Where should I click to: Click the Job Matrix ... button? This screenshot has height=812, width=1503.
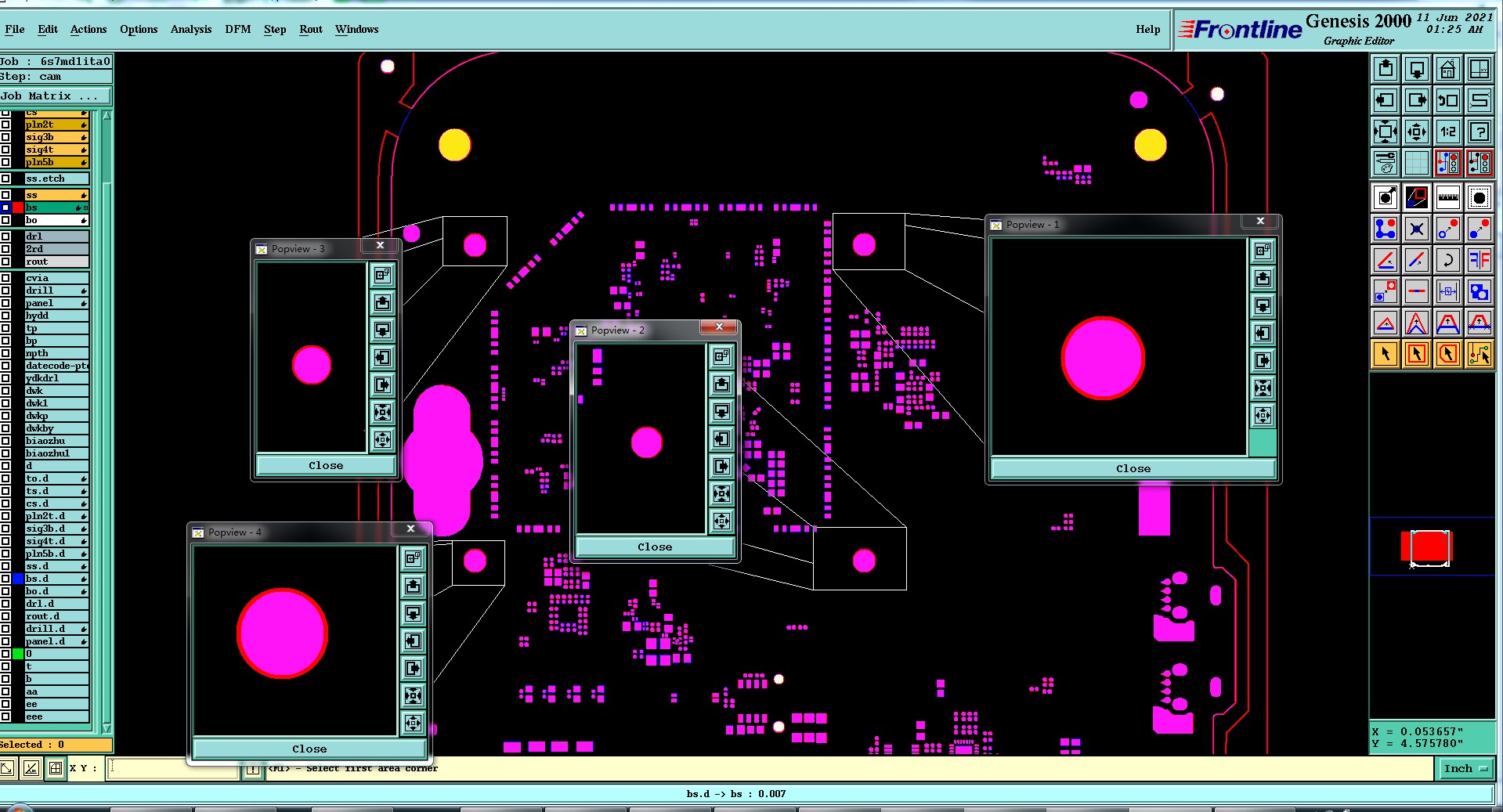pos(56,96)
